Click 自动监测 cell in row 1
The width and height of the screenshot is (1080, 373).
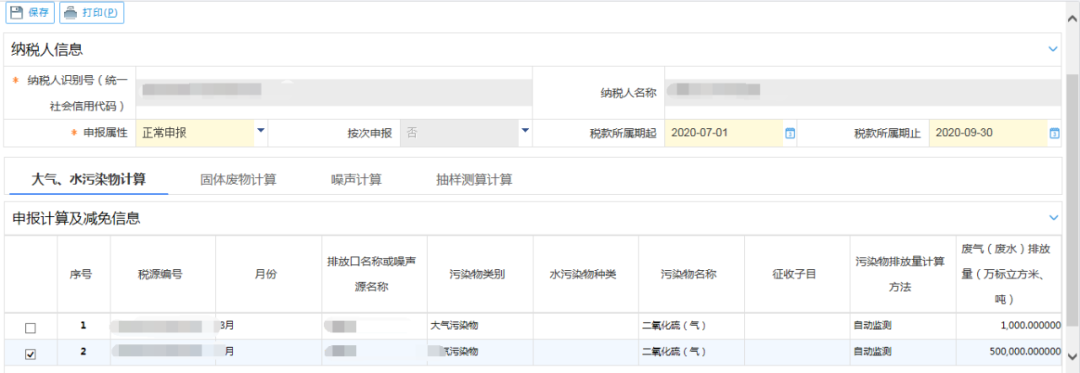pyautogui.click(x=903, y=326)
